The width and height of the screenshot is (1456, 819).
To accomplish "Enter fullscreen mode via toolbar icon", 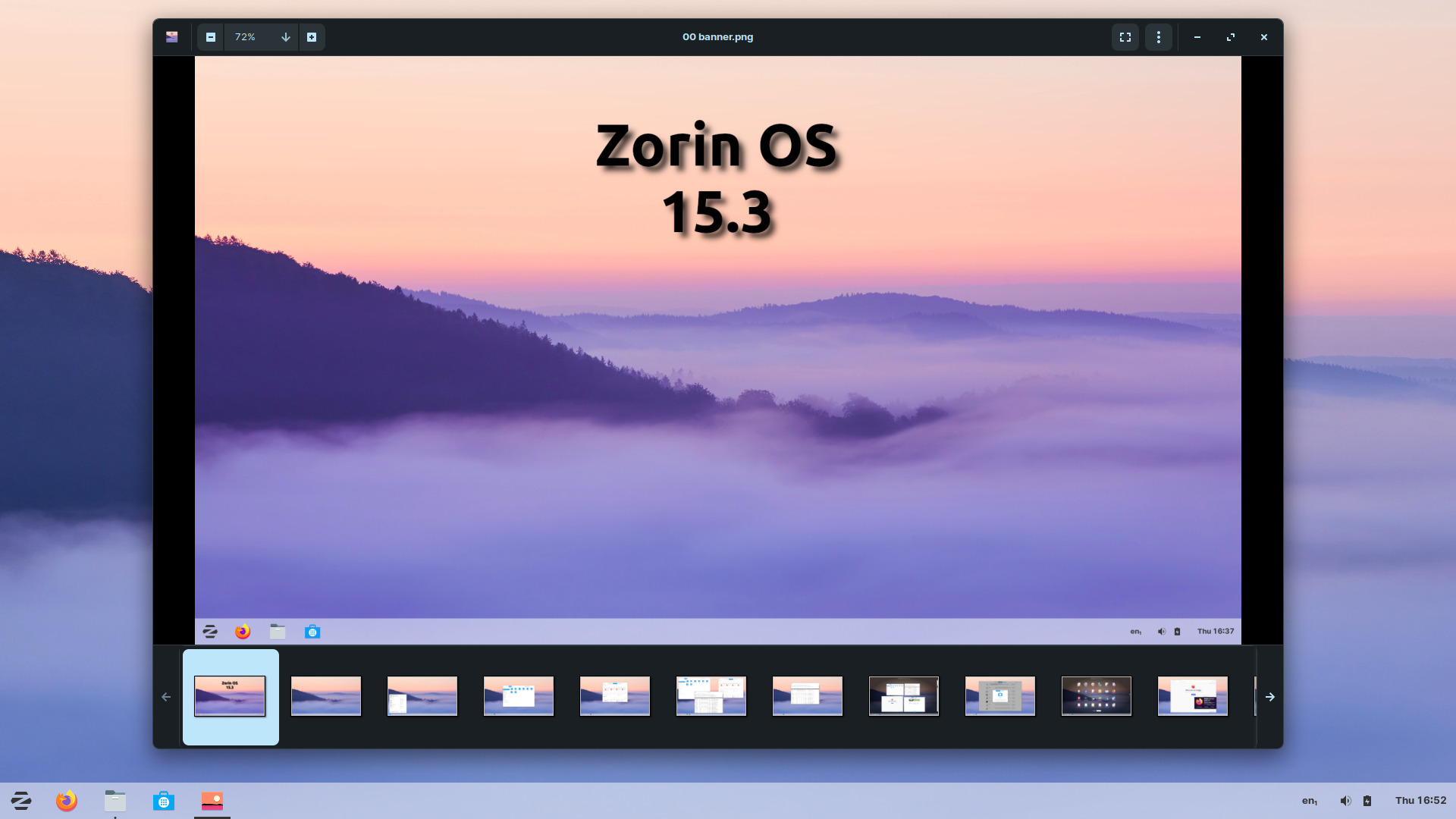I will (x=1125, y=37).
